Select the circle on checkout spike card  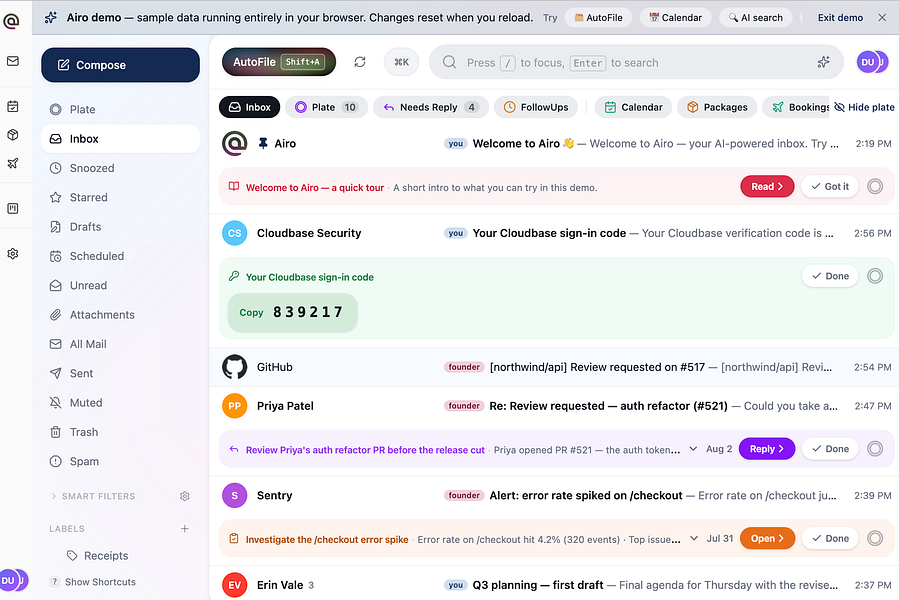[x=875, y=538]
